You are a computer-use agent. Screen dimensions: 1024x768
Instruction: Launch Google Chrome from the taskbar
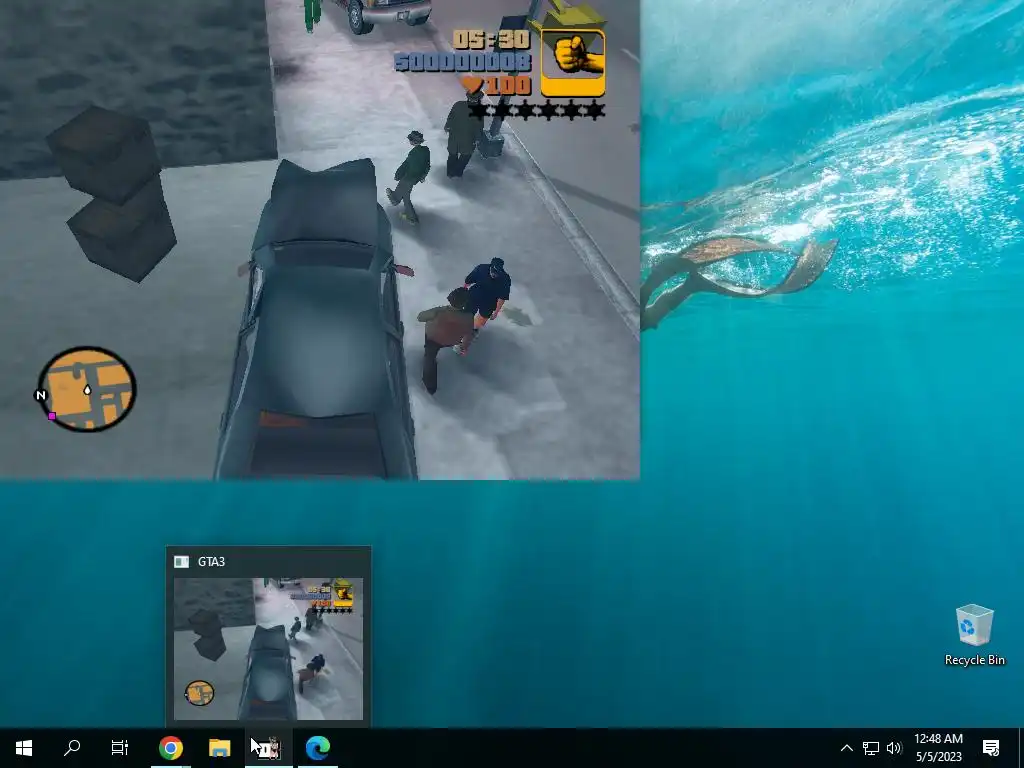[170, 748]
